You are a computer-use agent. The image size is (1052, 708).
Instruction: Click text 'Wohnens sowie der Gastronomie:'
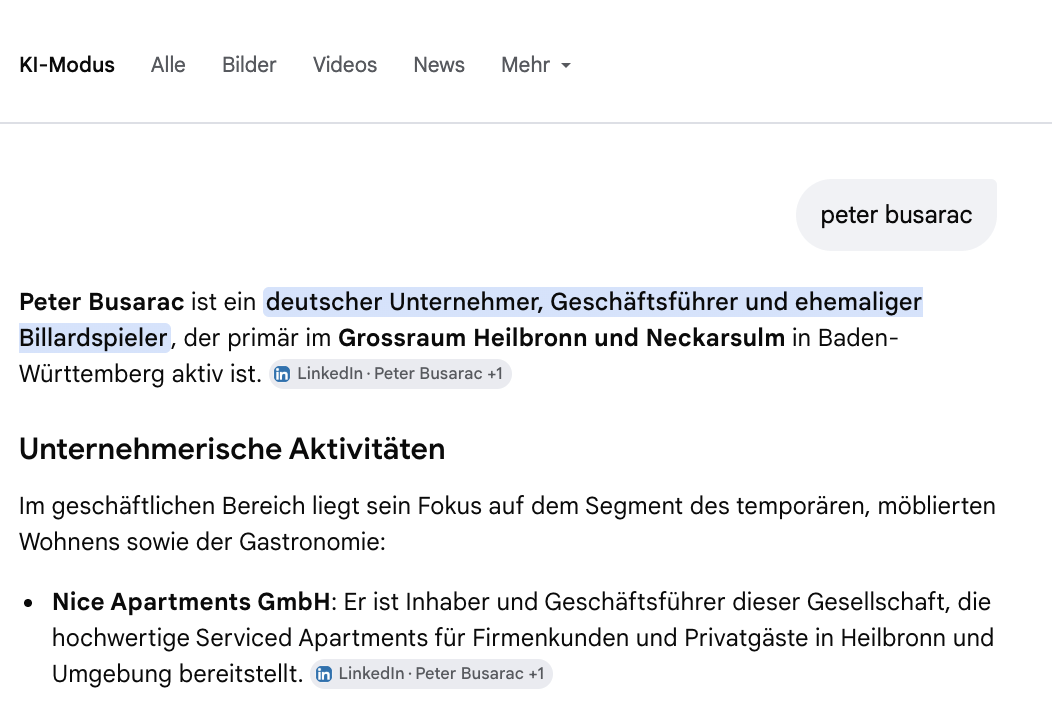[x=203, y=542]
